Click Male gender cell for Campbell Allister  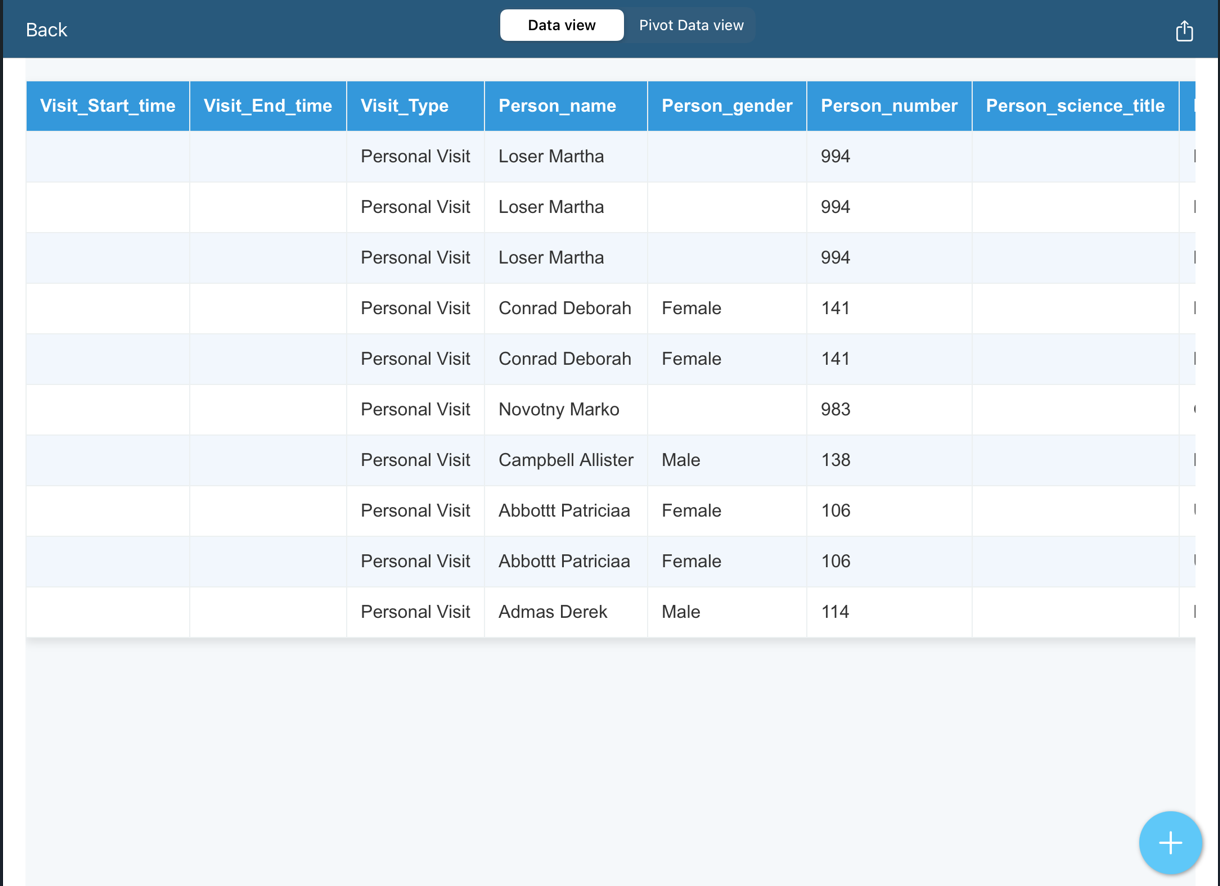pyautogui.click(x=681, y=460)
